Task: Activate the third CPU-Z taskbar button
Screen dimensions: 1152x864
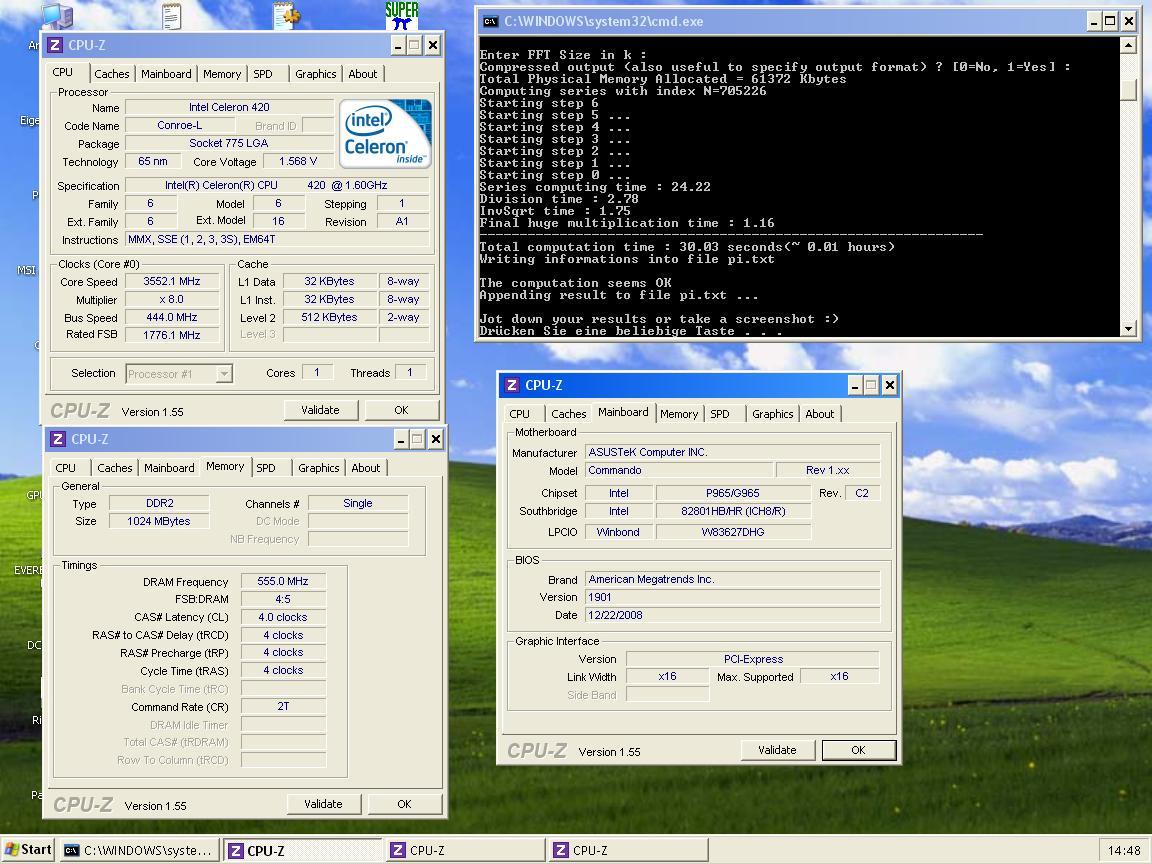Action: 628,851
